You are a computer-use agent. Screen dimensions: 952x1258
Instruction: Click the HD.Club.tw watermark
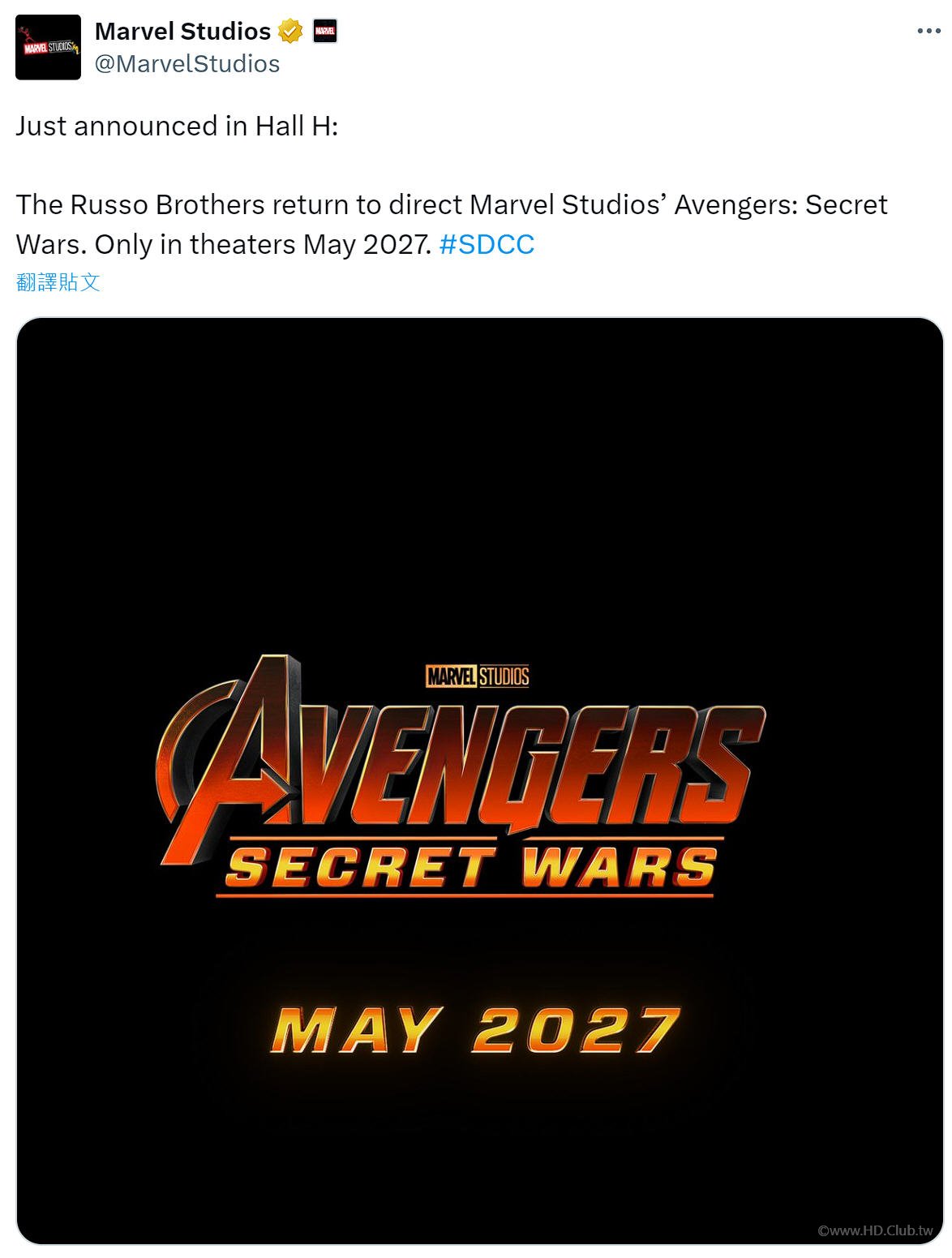876,1230
